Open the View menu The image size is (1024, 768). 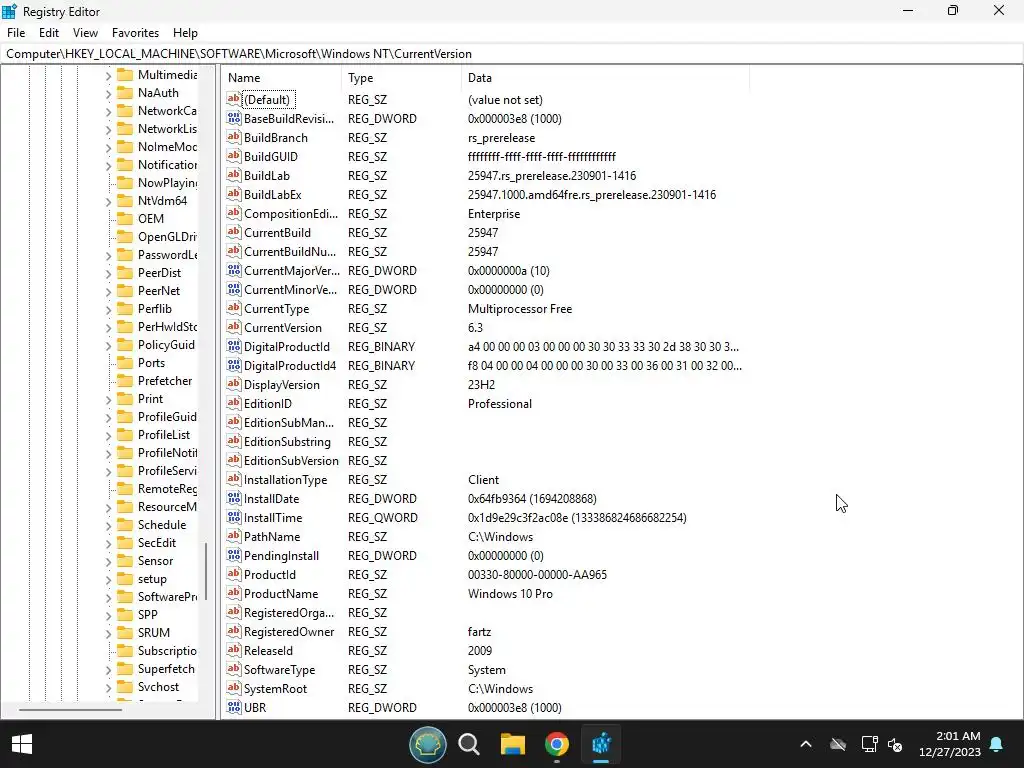point(85,33)
